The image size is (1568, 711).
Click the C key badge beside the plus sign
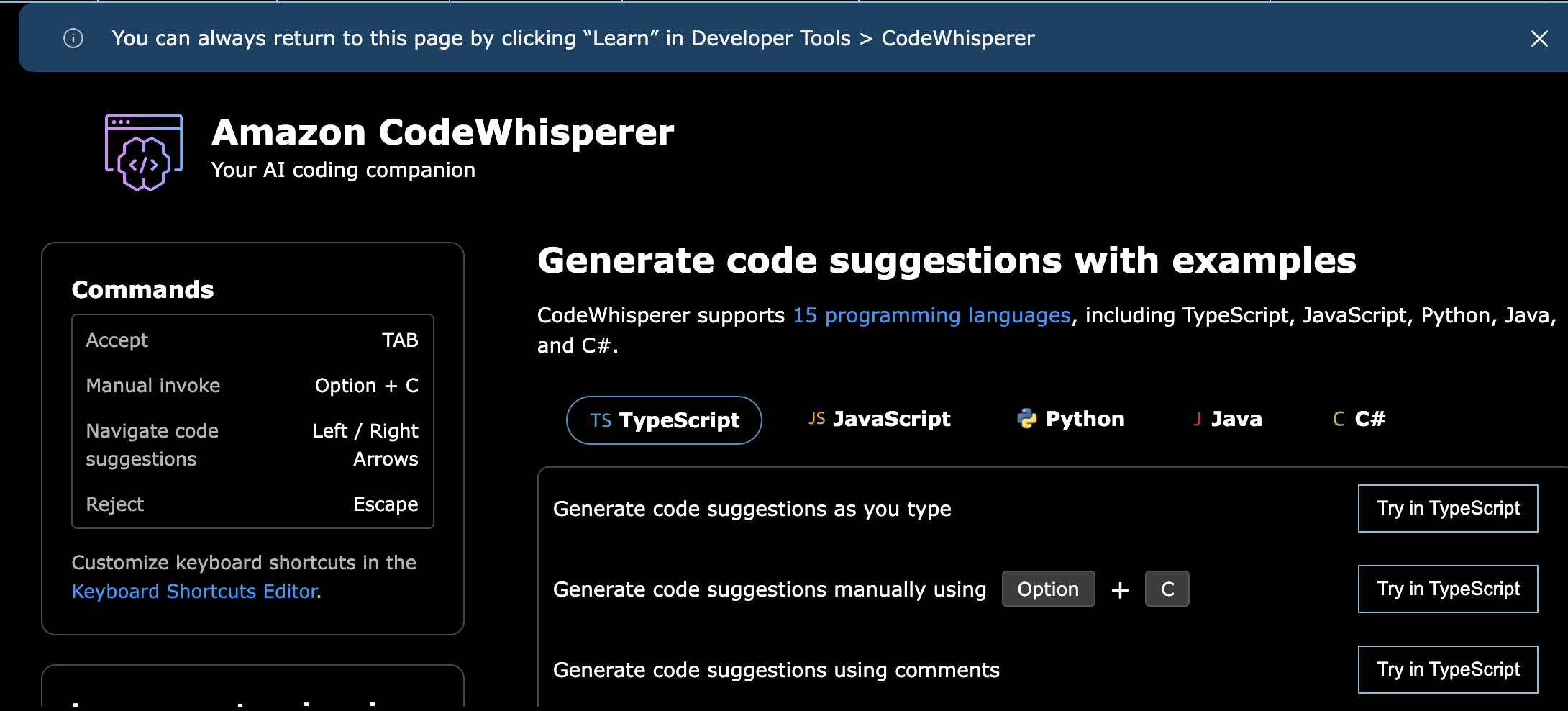[x=1167, y=589]
